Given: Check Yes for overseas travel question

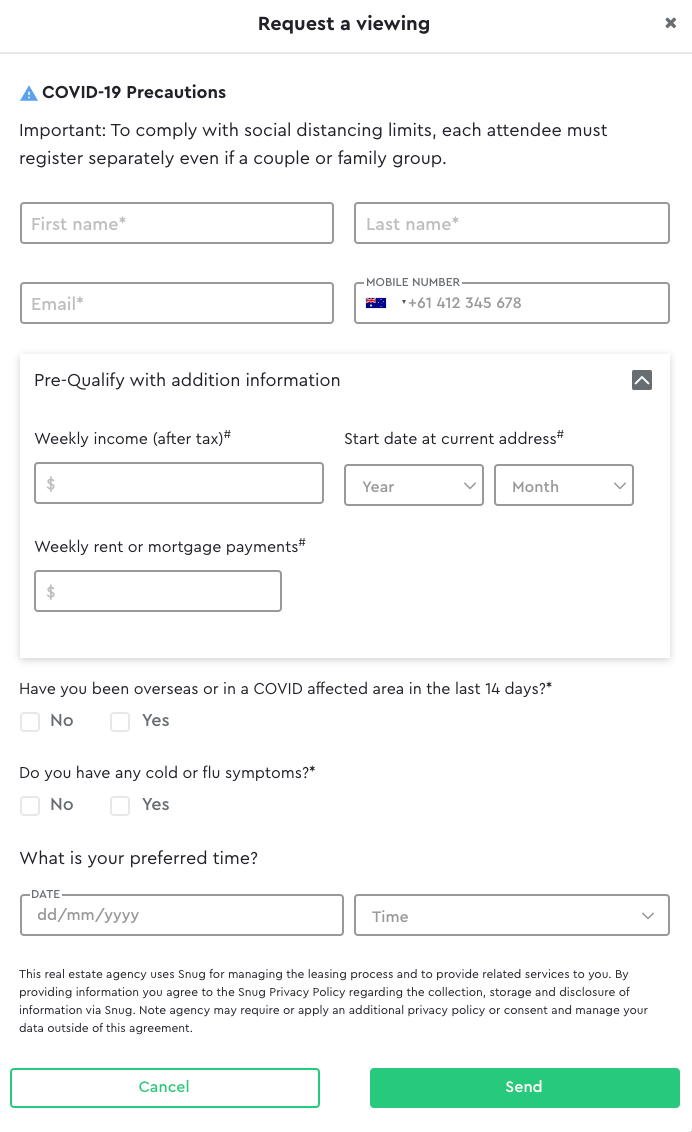Looking at the screenshot, I should click(120, 721).
